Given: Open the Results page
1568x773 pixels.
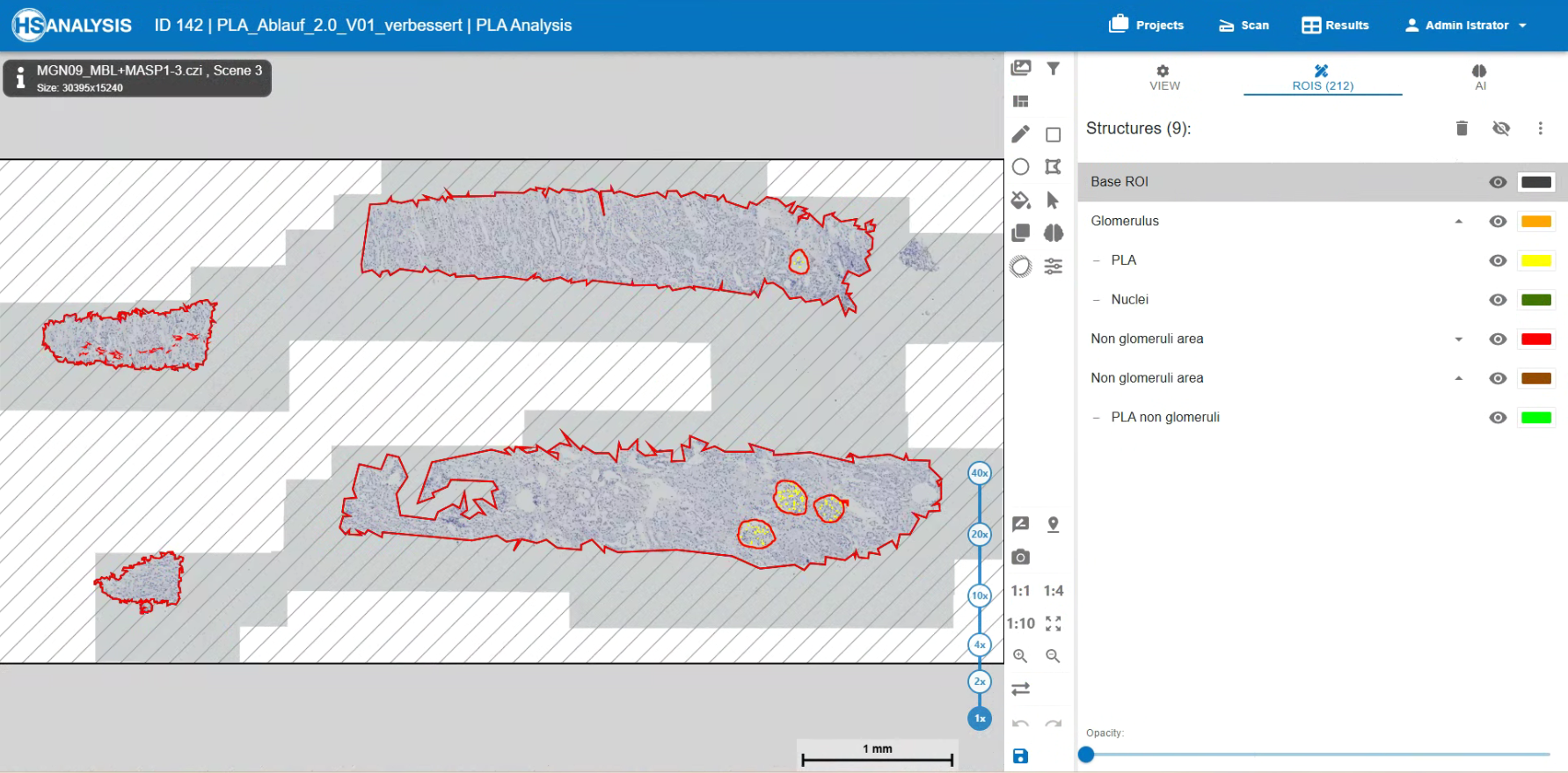Looking at the screenshot, I should pyautogui.click(x=1335, y=26).
